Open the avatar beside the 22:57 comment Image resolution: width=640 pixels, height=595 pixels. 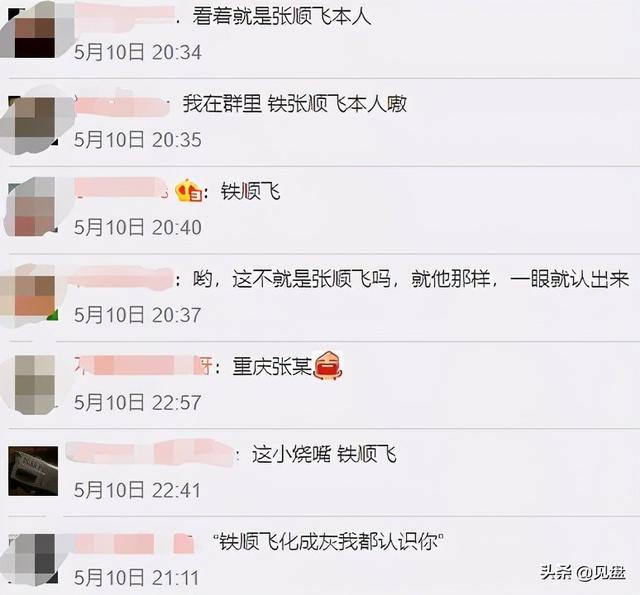coord(35,384)
